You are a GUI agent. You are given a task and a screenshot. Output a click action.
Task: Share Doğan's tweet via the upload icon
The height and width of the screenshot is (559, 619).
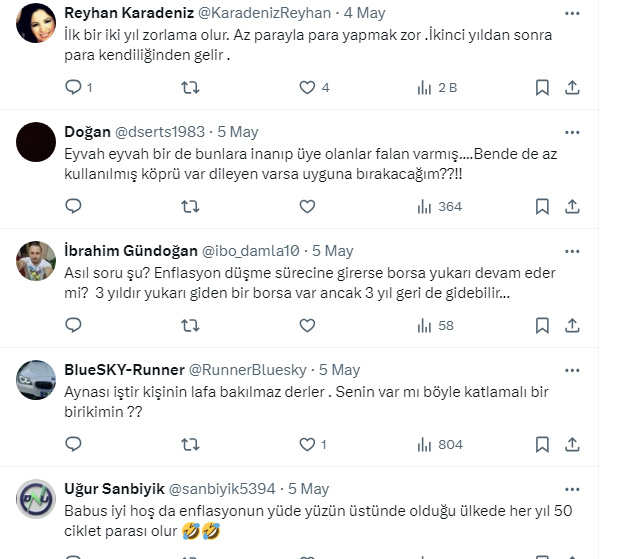[572, 206]
